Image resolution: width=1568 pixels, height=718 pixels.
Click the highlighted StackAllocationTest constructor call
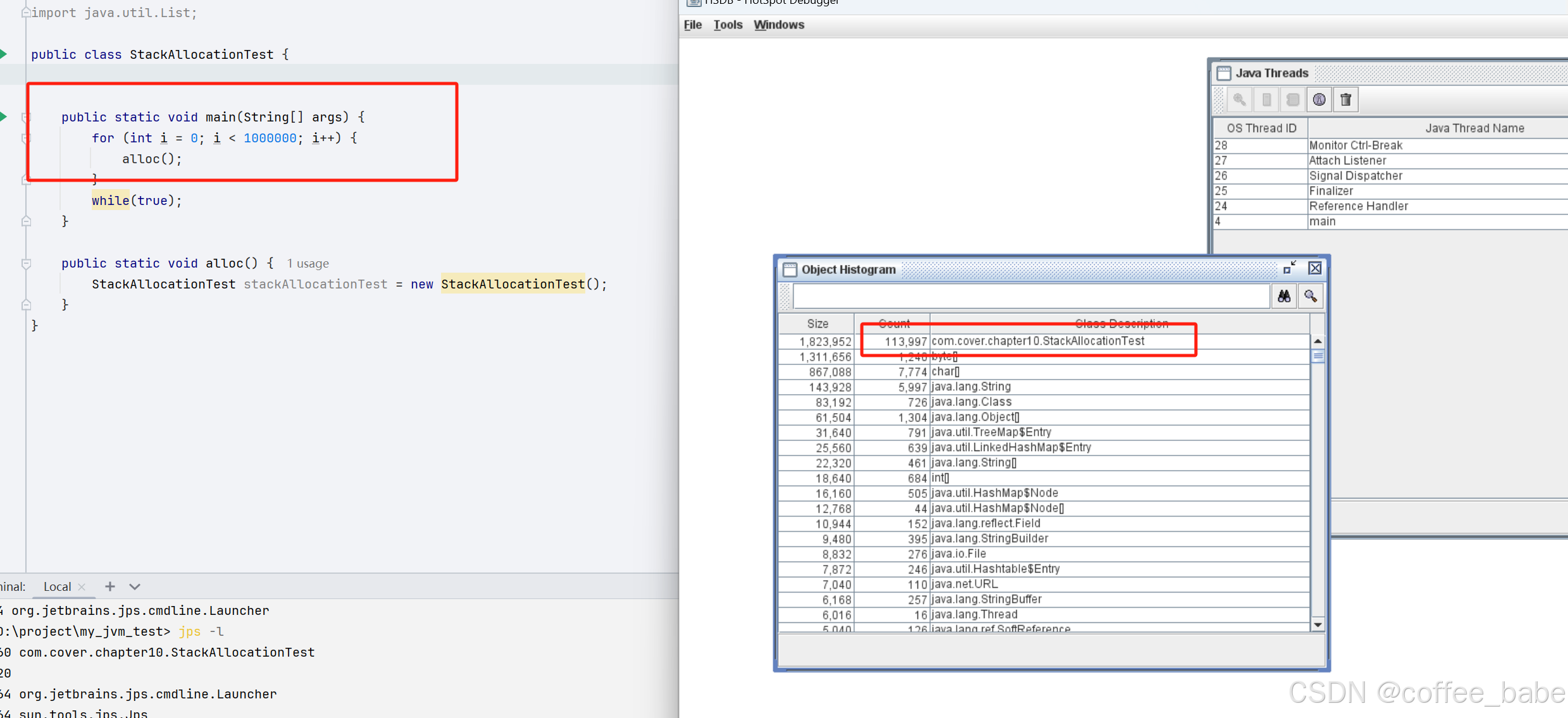(513, 284)
